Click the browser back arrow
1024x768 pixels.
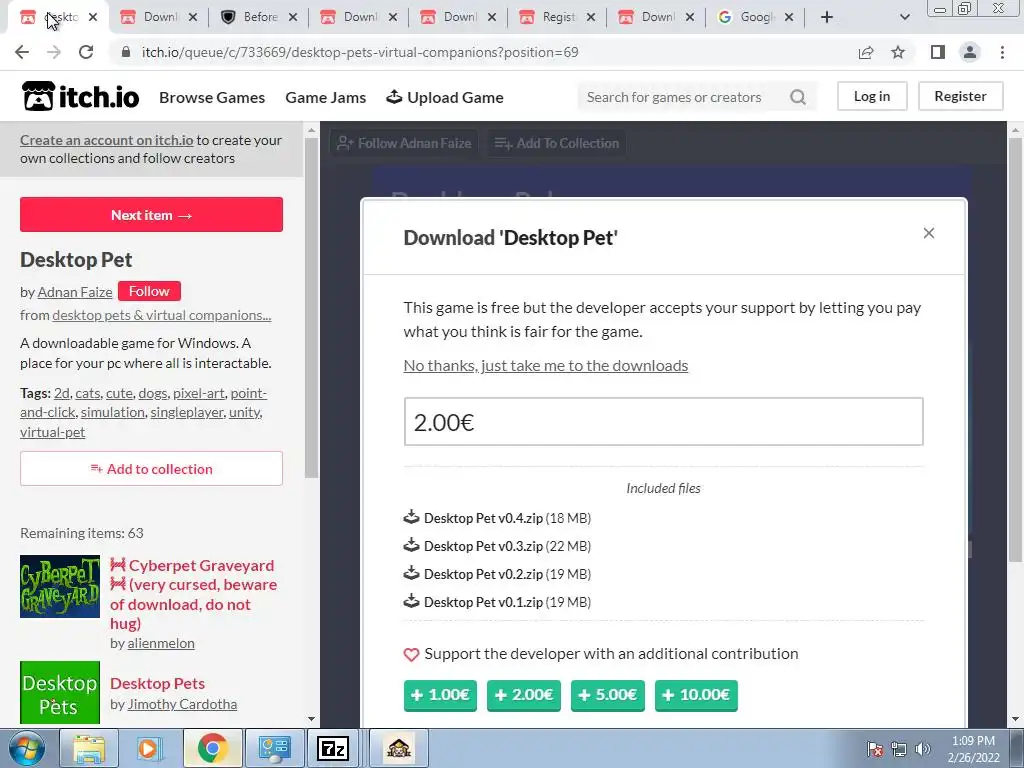point(22,52)
